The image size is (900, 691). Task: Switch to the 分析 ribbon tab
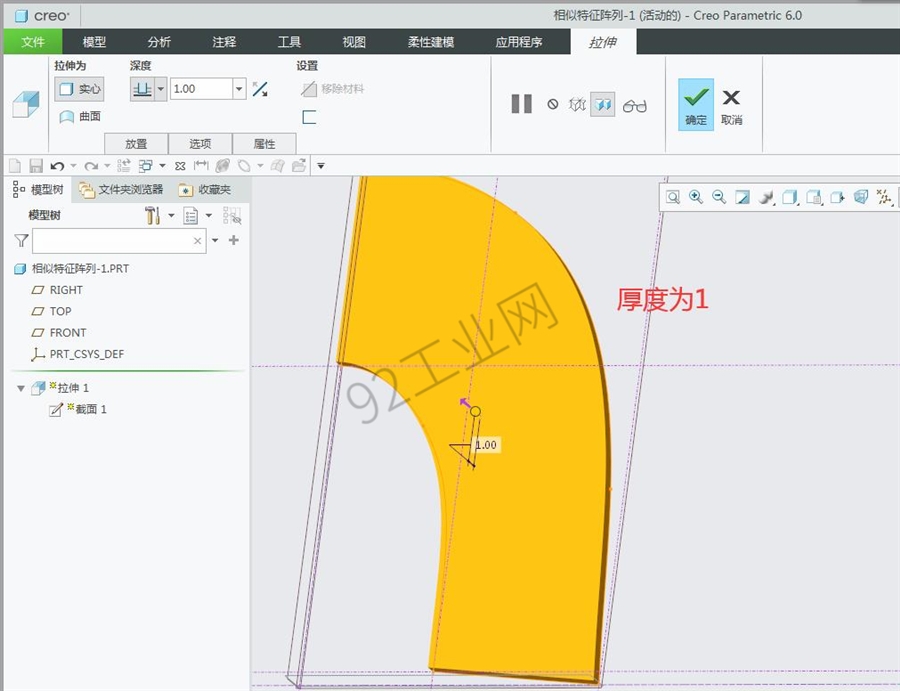159,42
